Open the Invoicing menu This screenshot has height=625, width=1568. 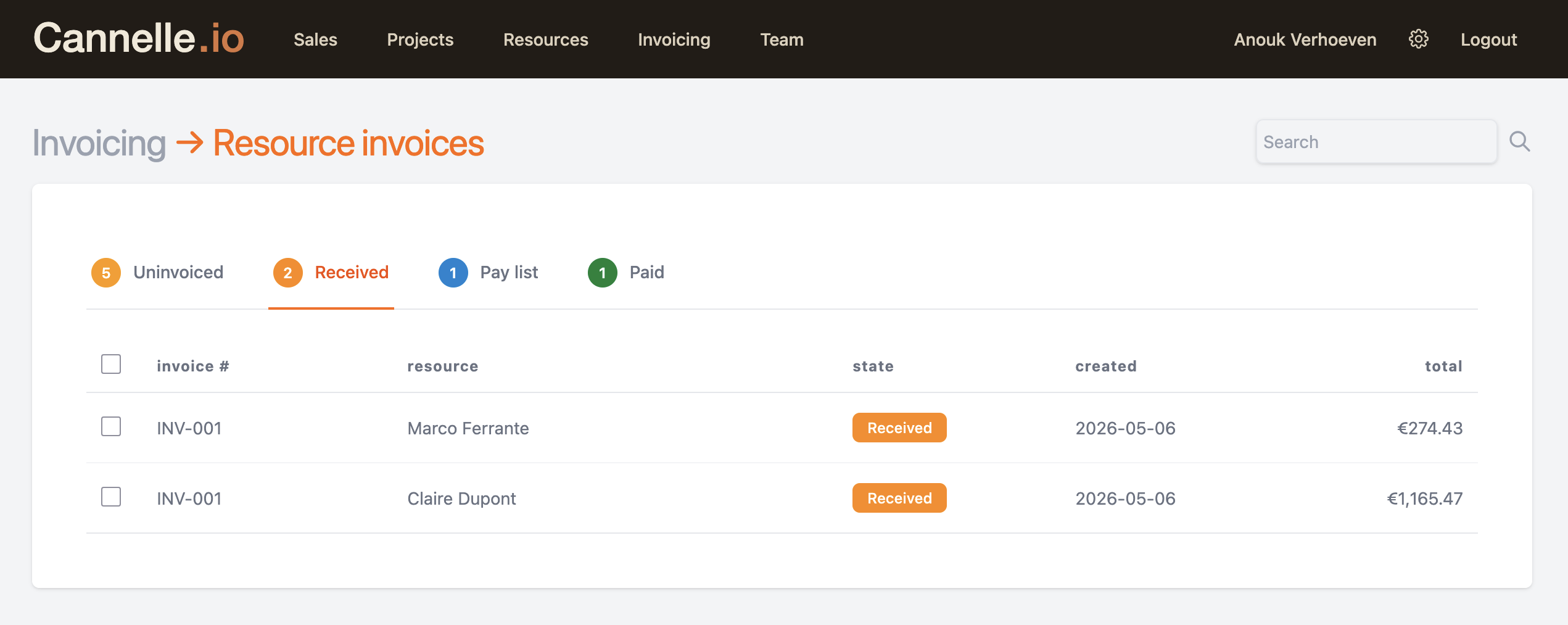click(x=674, y=39)
